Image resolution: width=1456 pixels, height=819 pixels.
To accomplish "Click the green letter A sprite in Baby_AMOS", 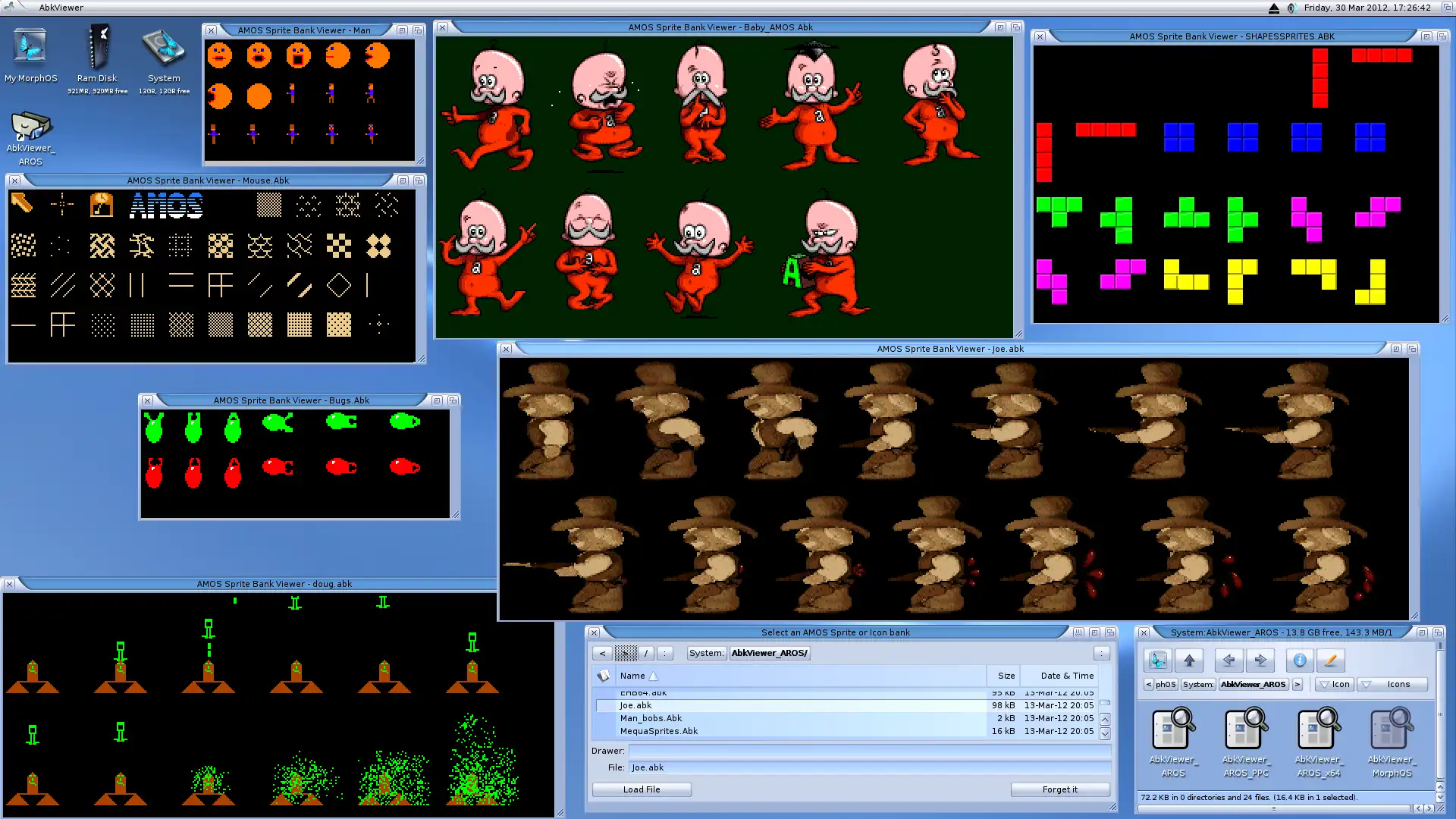I will (x=792, y=272).
